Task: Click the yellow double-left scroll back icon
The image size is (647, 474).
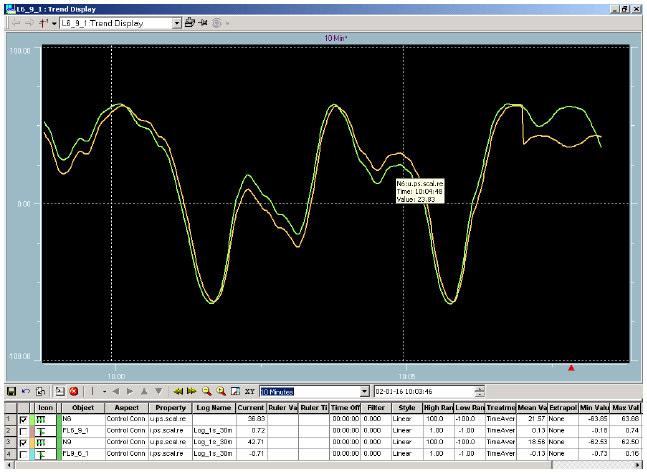Action: coord(178,391)
